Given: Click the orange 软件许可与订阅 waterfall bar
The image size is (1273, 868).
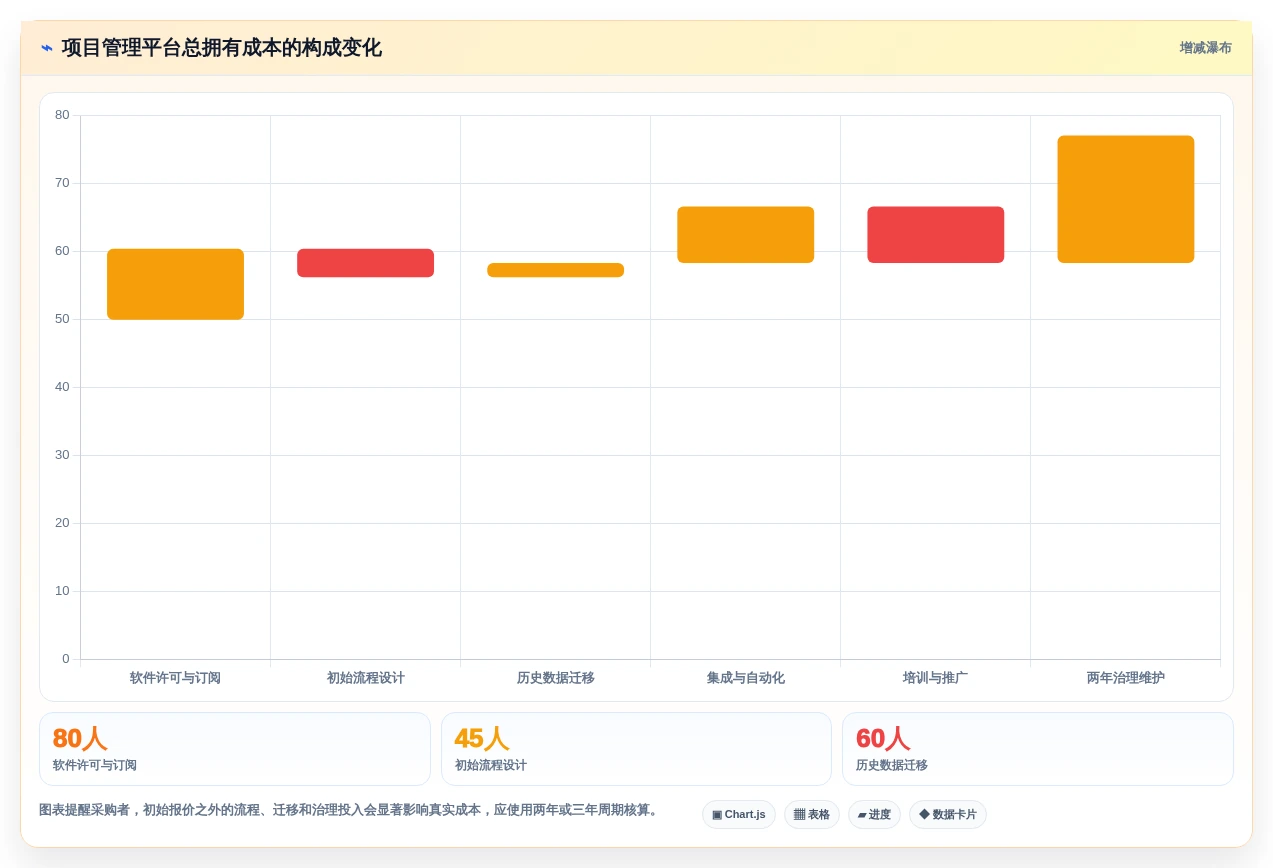Looking at the screenshot, I should [x=175, y=284].
